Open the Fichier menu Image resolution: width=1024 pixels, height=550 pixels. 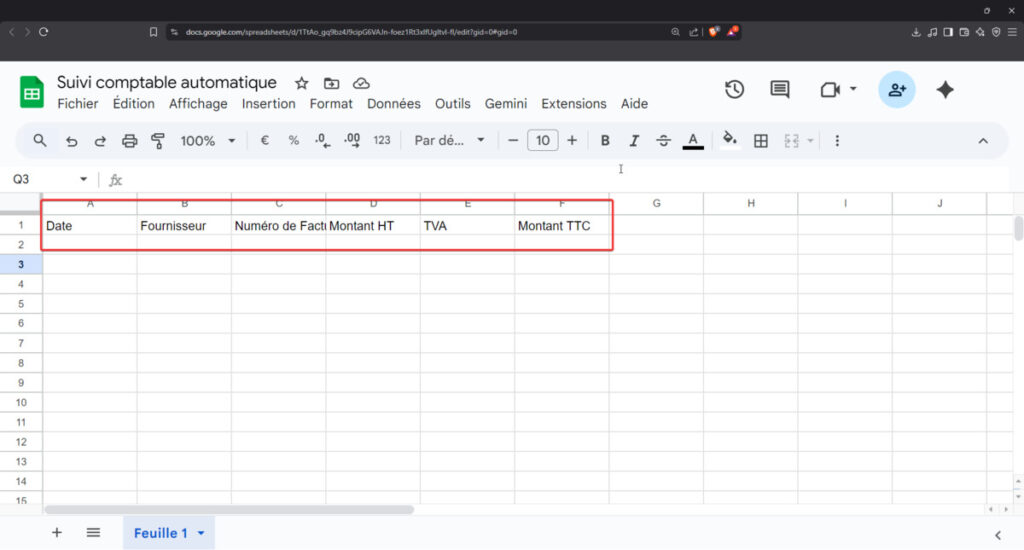(x=78, y=104)
